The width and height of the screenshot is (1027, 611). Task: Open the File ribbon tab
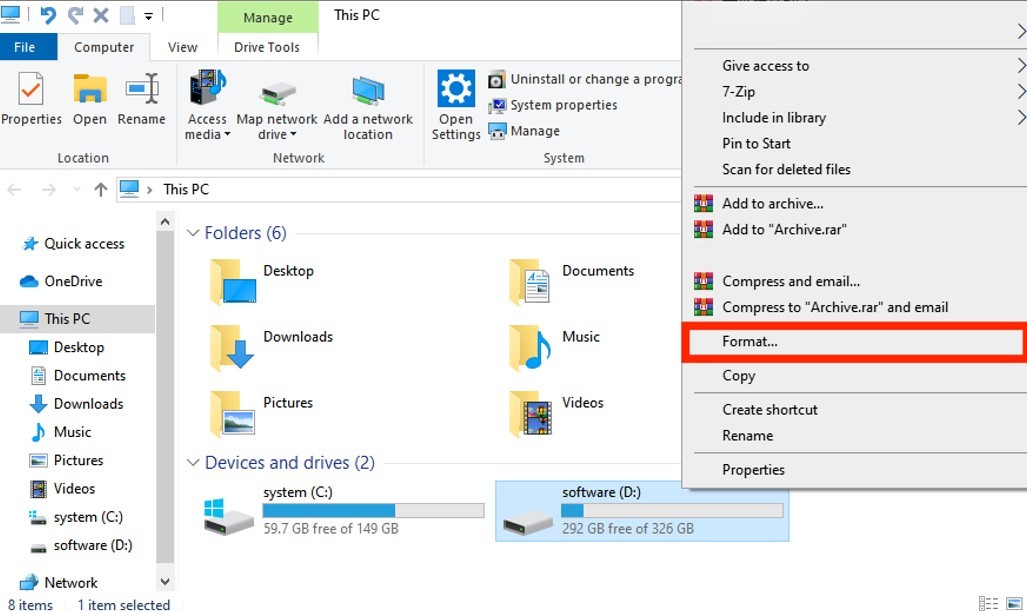point(25,47)
